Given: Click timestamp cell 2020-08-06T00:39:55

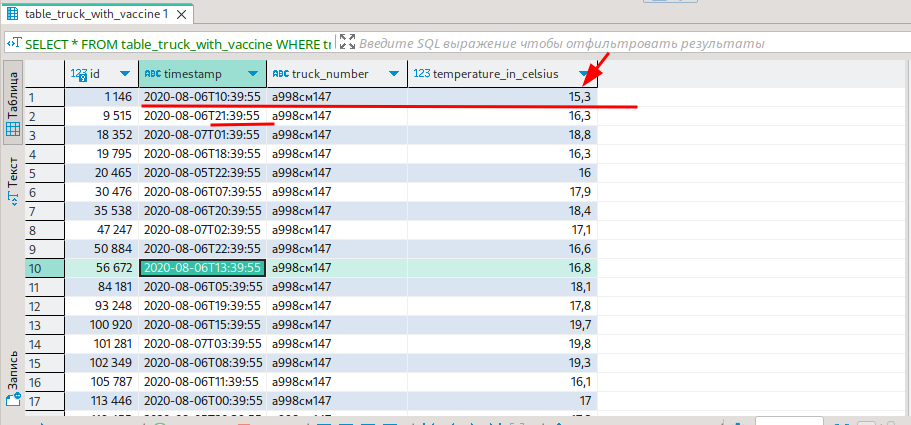Looking at the screenshot, I should coord(203,401).
